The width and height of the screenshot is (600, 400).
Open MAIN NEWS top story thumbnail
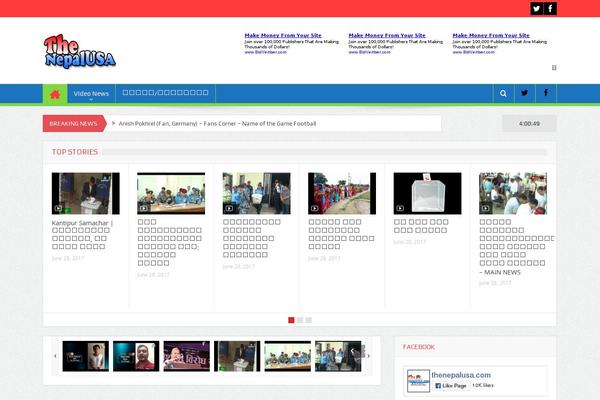(513, 193)
